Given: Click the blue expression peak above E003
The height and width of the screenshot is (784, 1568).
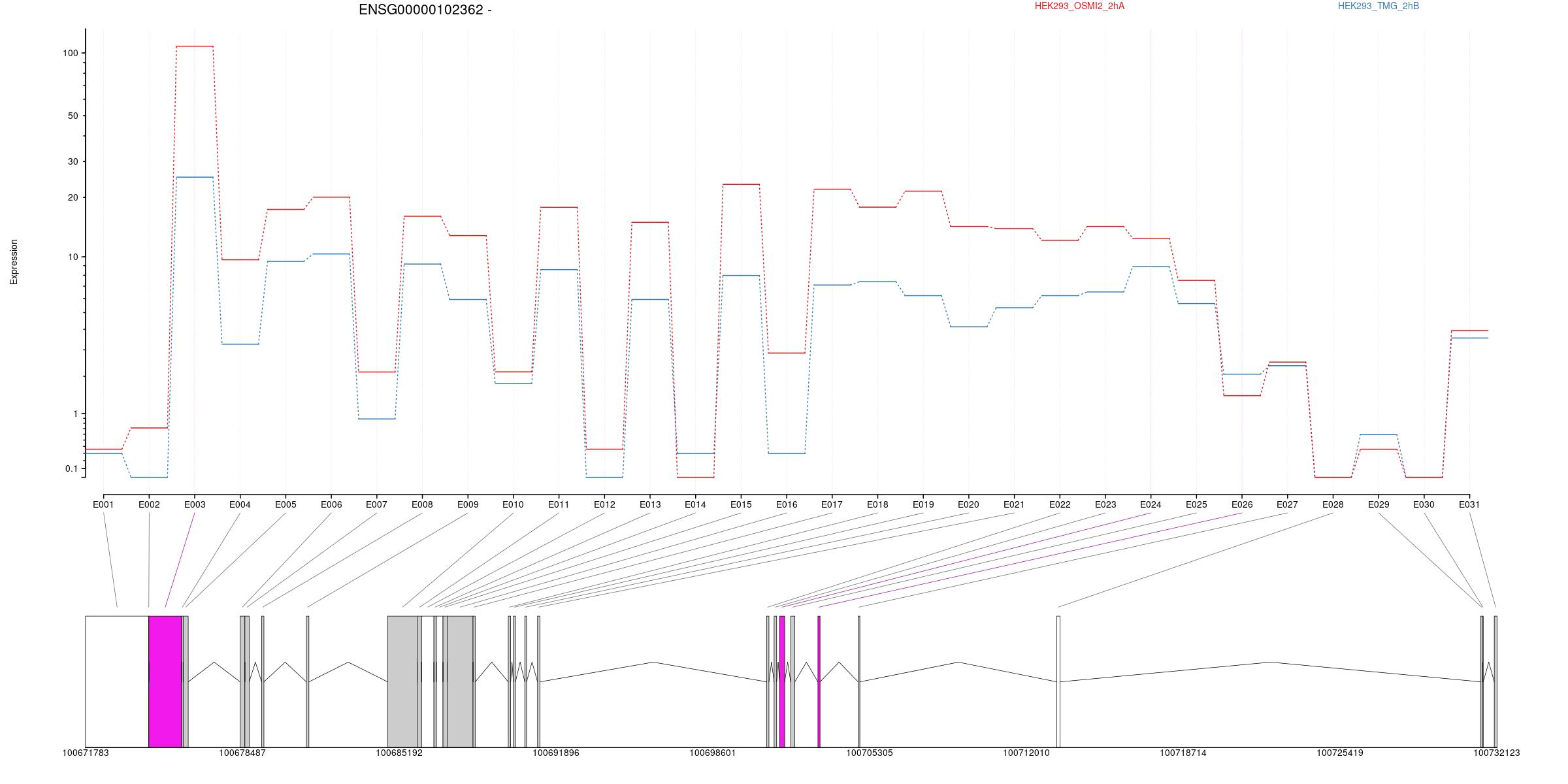Looking at the screenshot, I should [195, 177].
